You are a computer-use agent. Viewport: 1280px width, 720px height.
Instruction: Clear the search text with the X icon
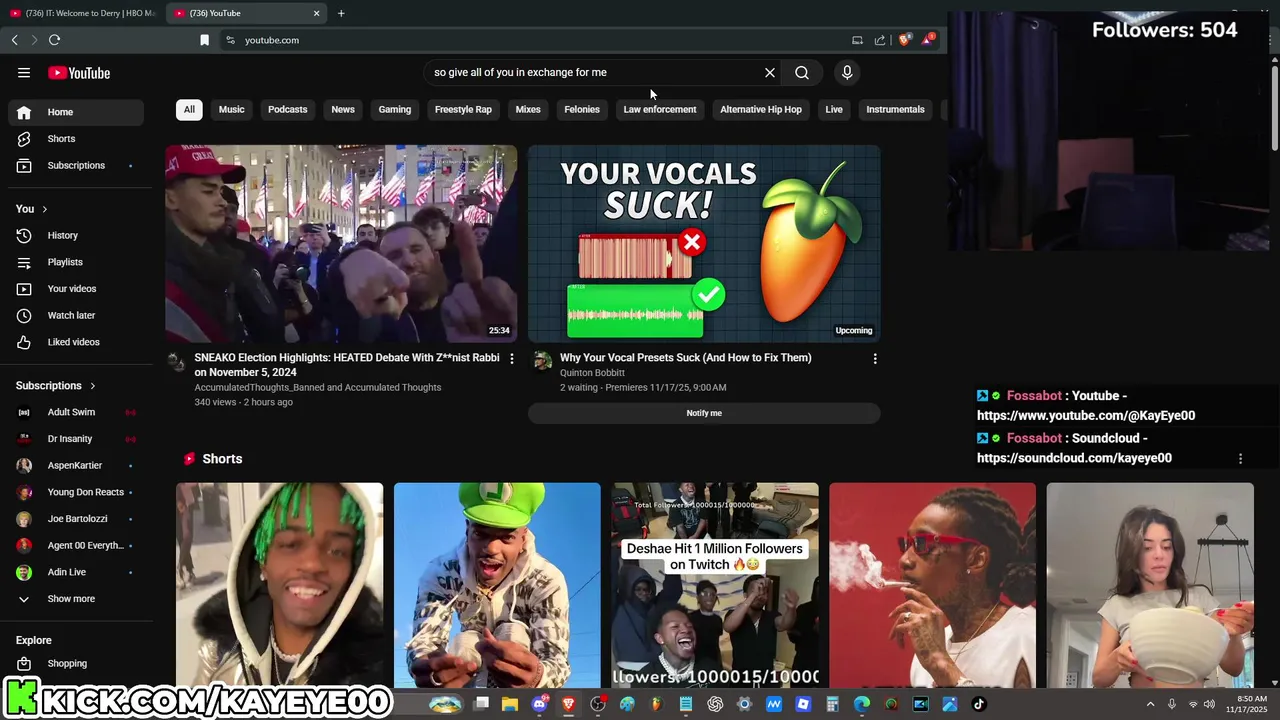(x=770, y=73)
